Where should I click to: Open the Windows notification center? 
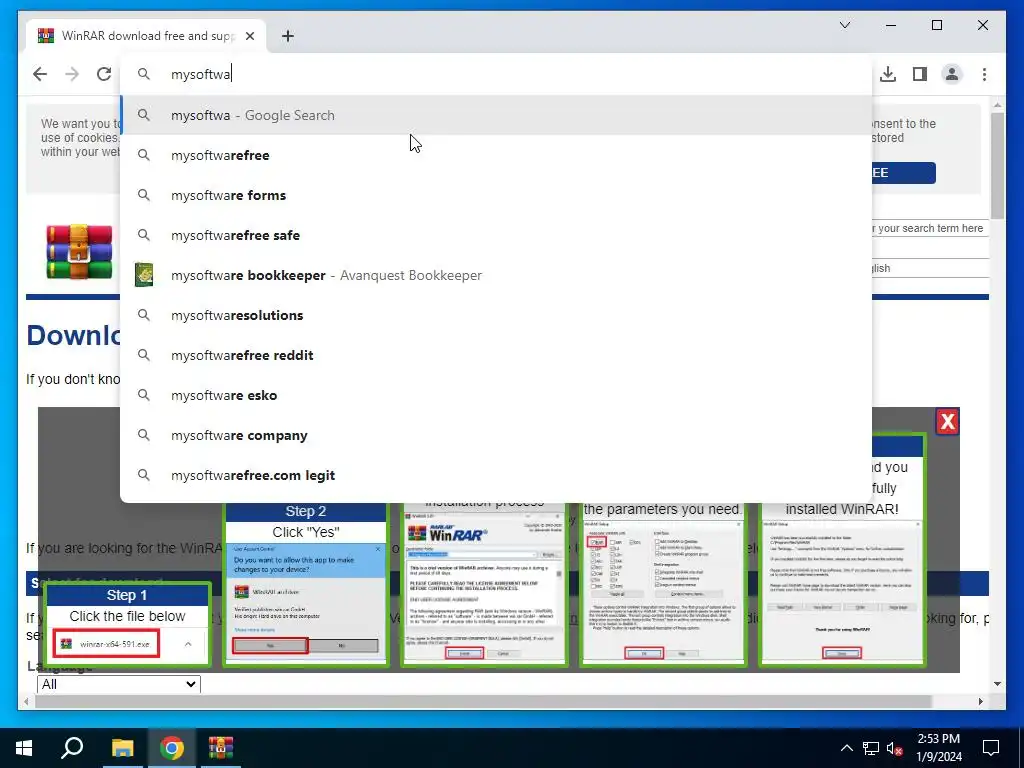tap(991, 748)
